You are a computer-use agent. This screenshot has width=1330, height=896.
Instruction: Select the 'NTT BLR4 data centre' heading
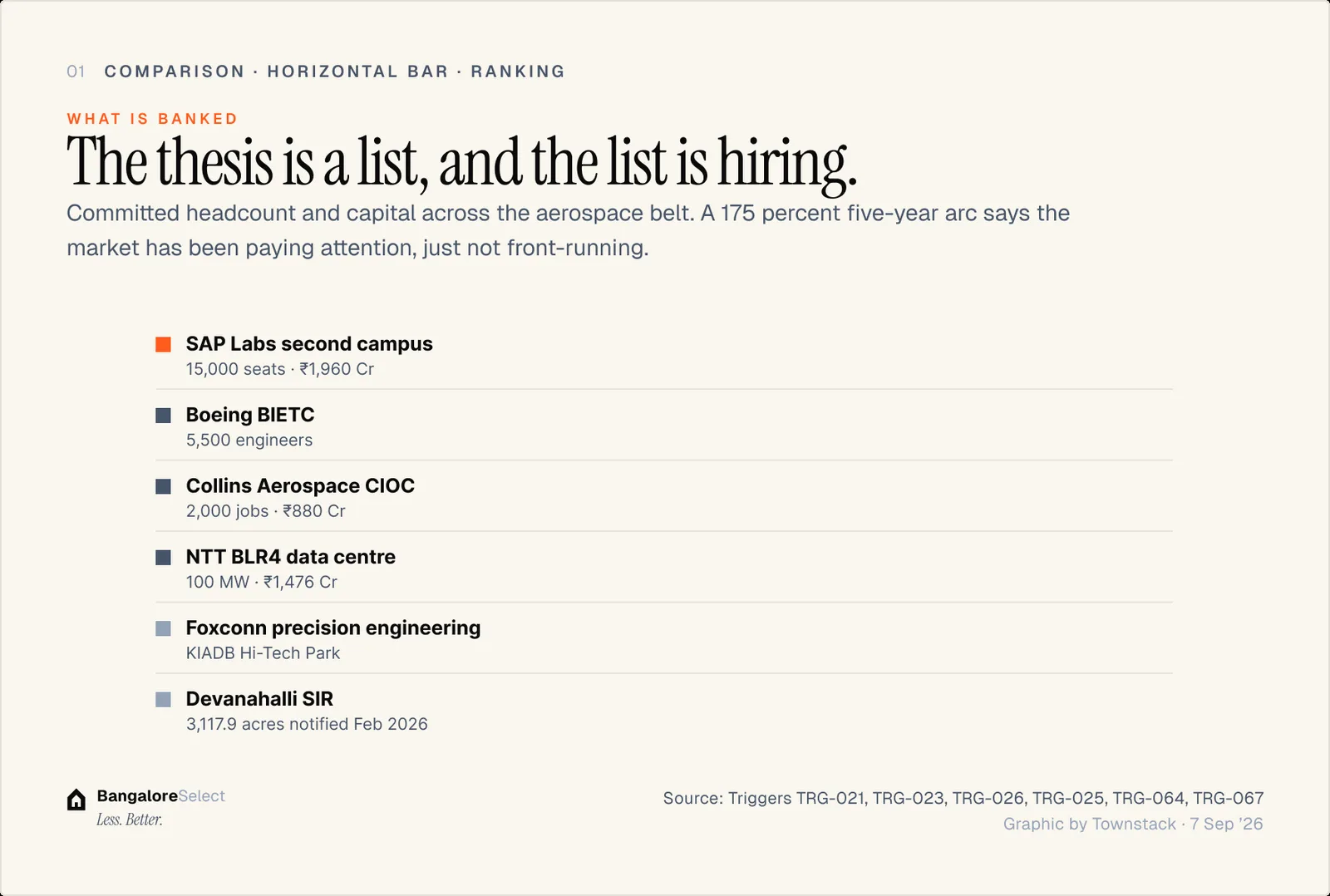[291, 557]
